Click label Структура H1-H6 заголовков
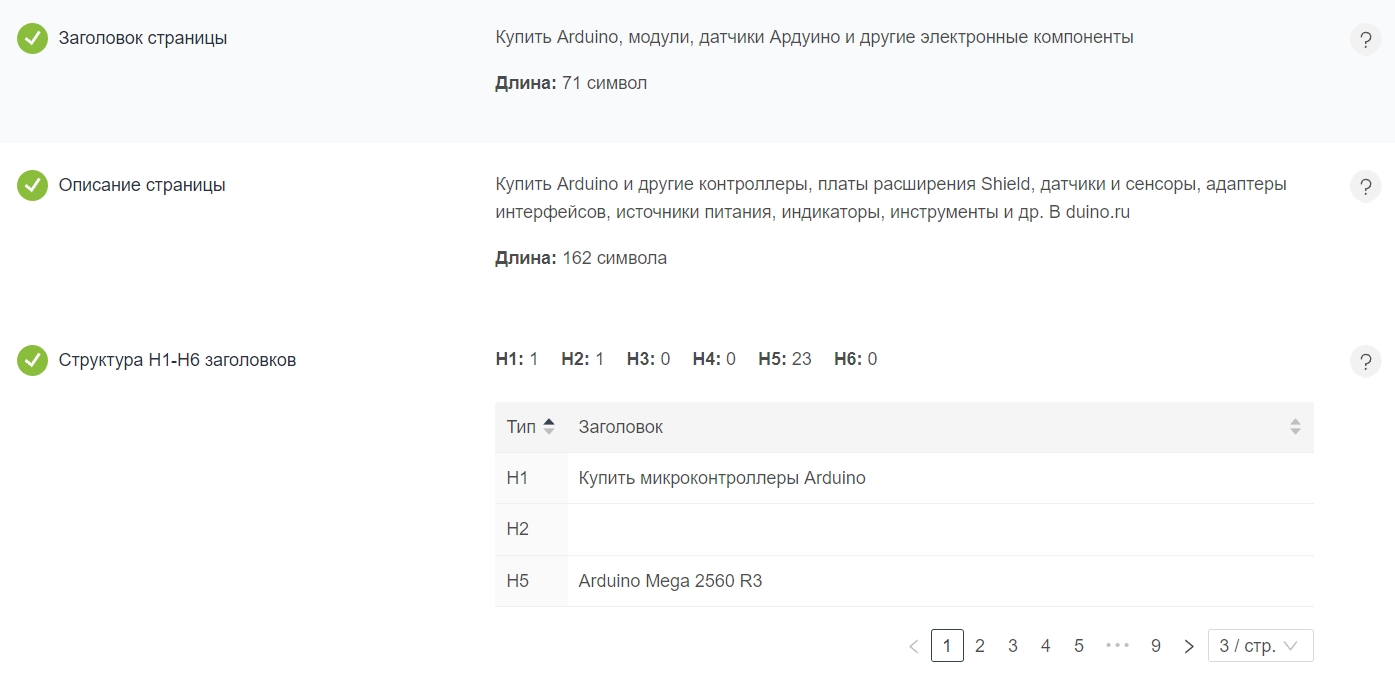The height and width of the screenshot is (681, 1395). click(177, 360)
